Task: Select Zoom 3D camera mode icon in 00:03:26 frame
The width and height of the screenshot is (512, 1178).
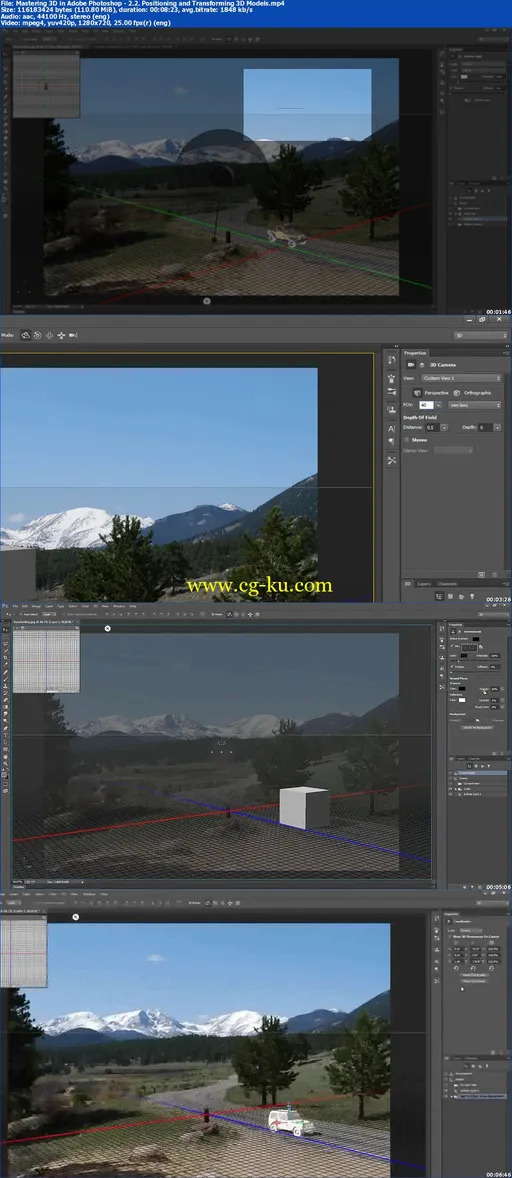Action: [x=73, y=335]
